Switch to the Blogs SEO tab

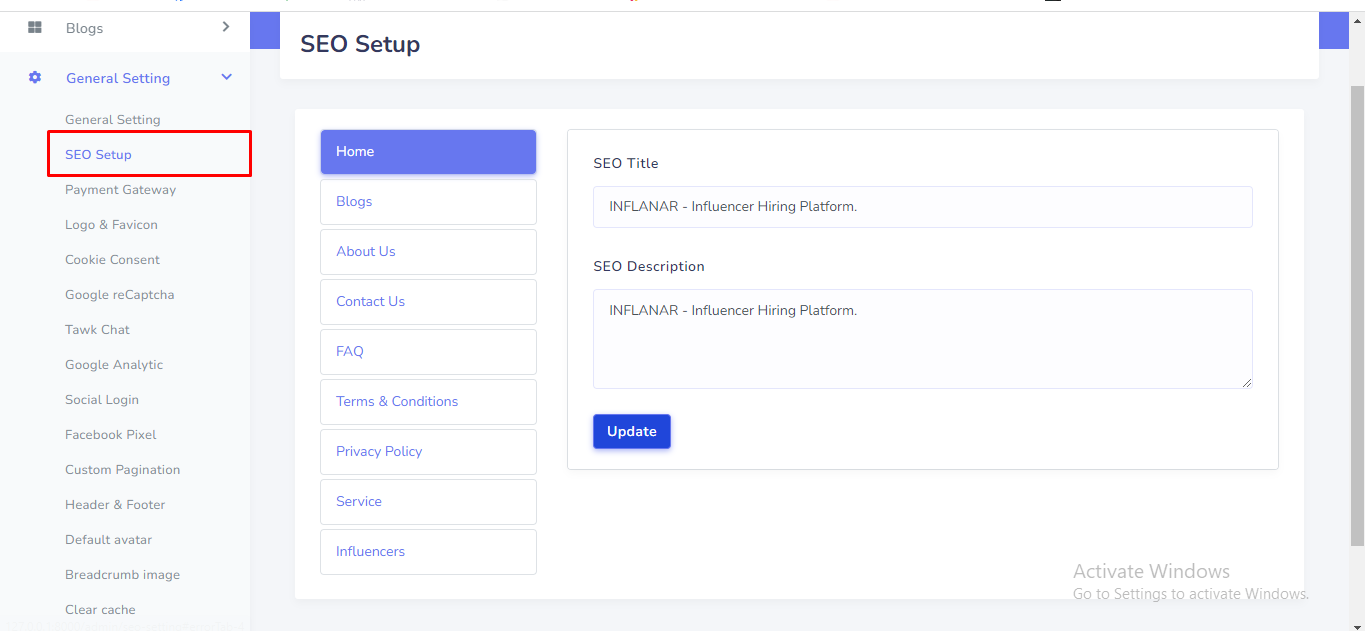[x=428, y=202]
